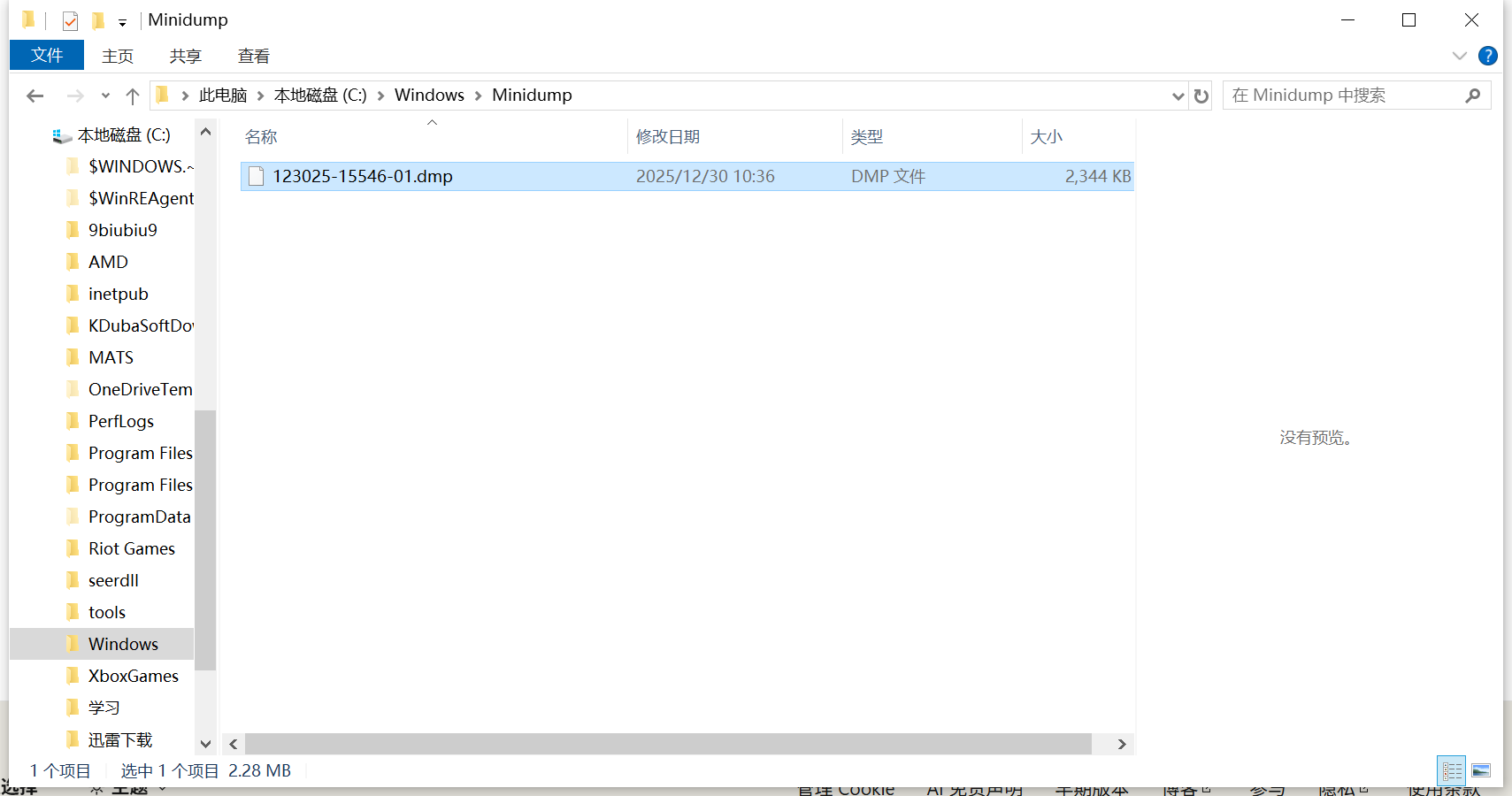Click the navigation pane scroll down arrow

(x=205, y=744)
